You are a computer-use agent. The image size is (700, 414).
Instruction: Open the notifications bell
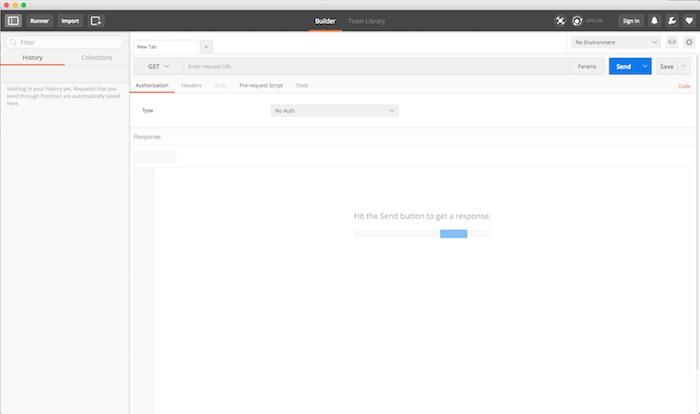pos(654,21)
